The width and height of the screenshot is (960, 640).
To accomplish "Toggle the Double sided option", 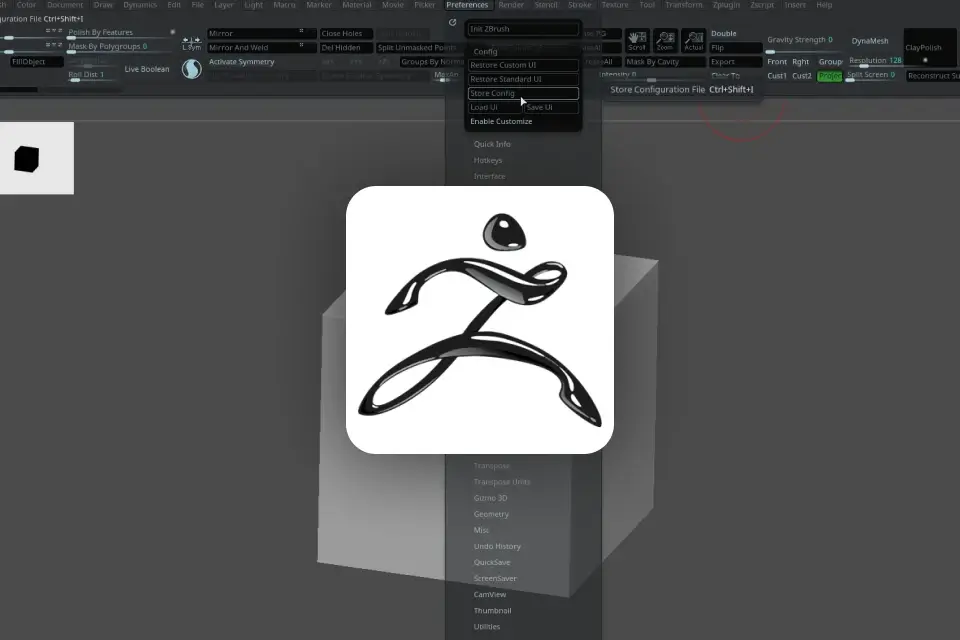I will [724, 34].
